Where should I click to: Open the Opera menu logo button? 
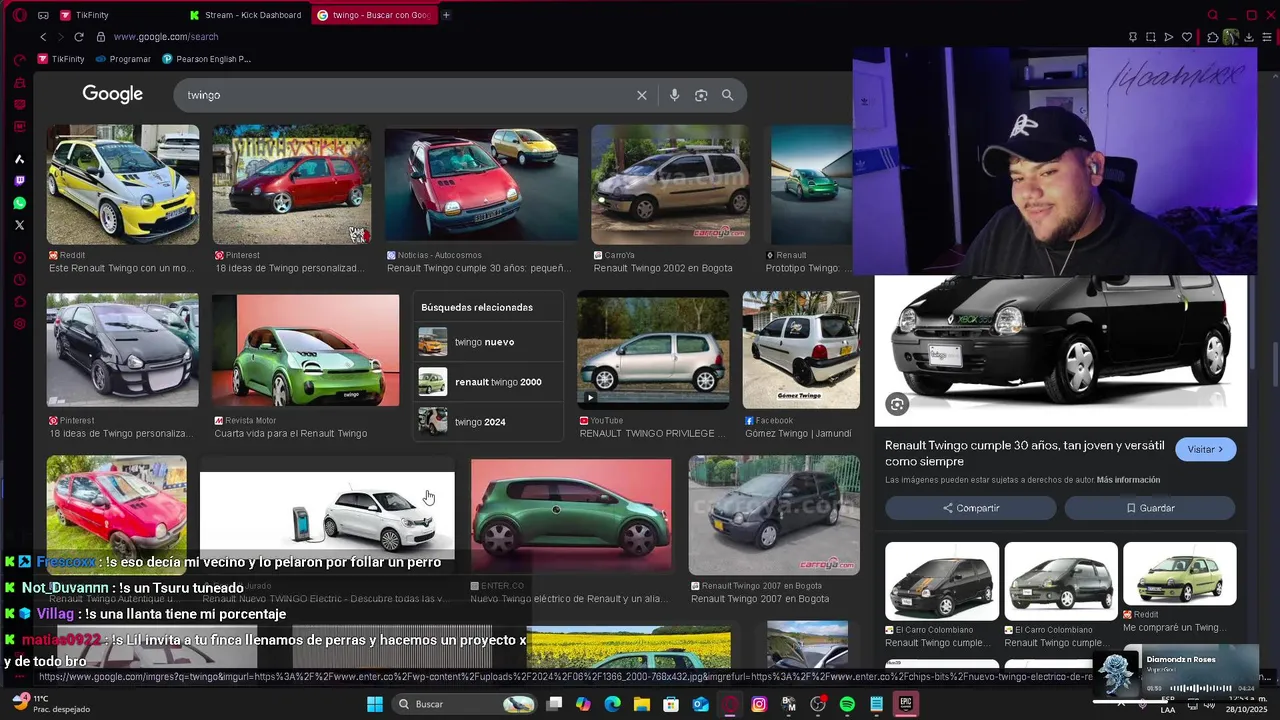click(19, 15)
